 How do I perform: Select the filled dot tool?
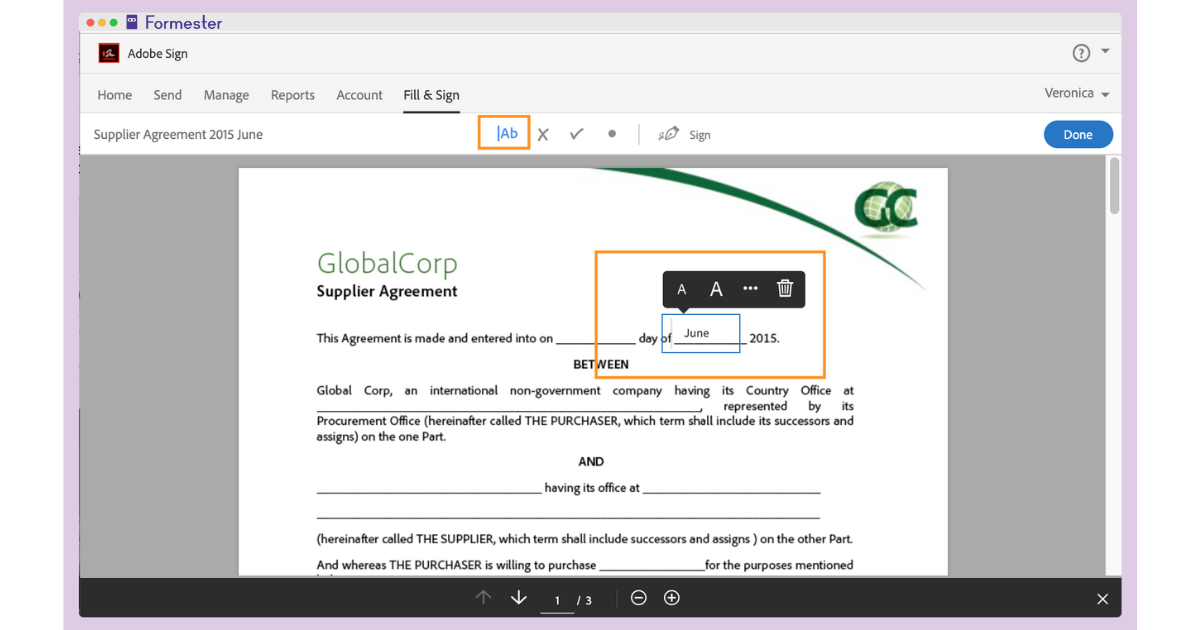click(x=612, y=133)
